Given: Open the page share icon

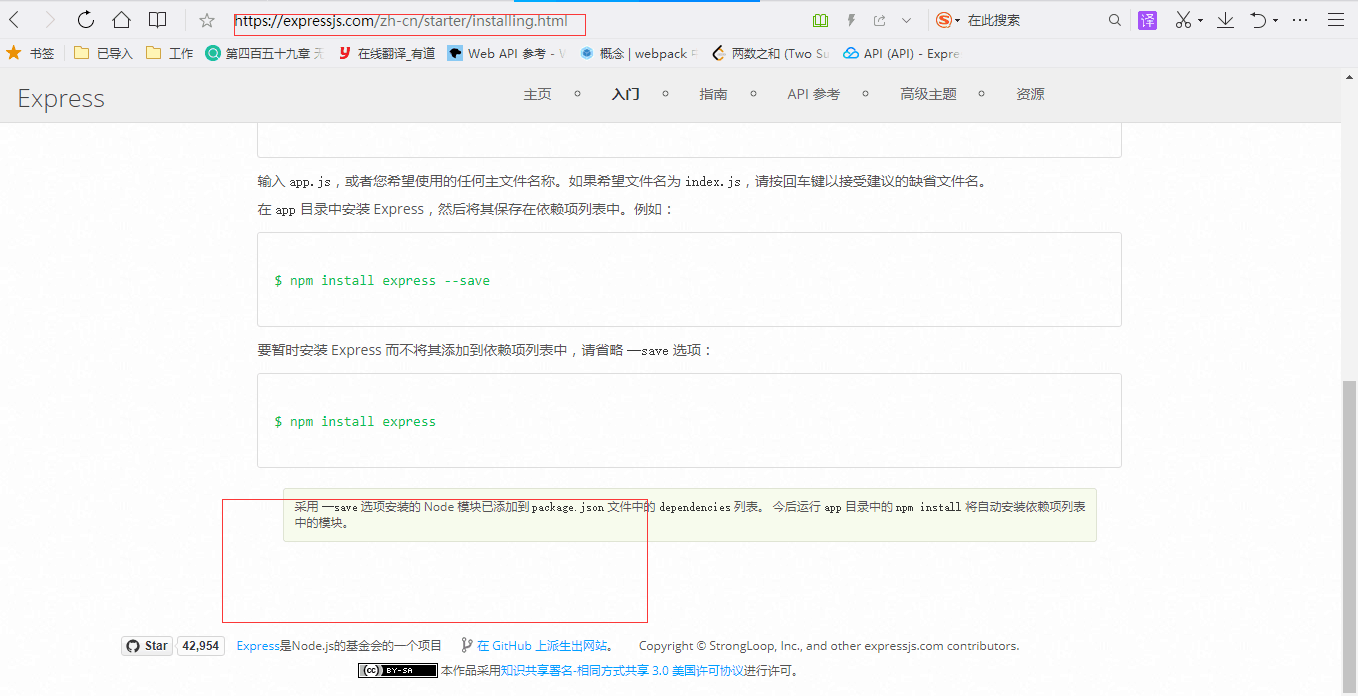Looking at the screenshot, I should click(879, 20).
